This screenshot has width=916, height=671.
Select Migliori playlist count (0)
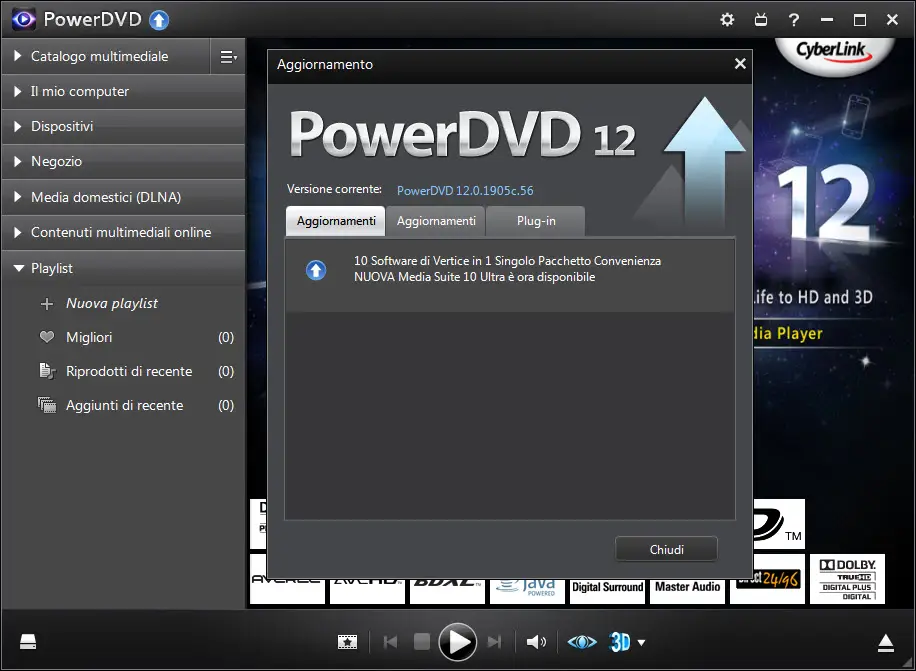[x=226, y=338]
